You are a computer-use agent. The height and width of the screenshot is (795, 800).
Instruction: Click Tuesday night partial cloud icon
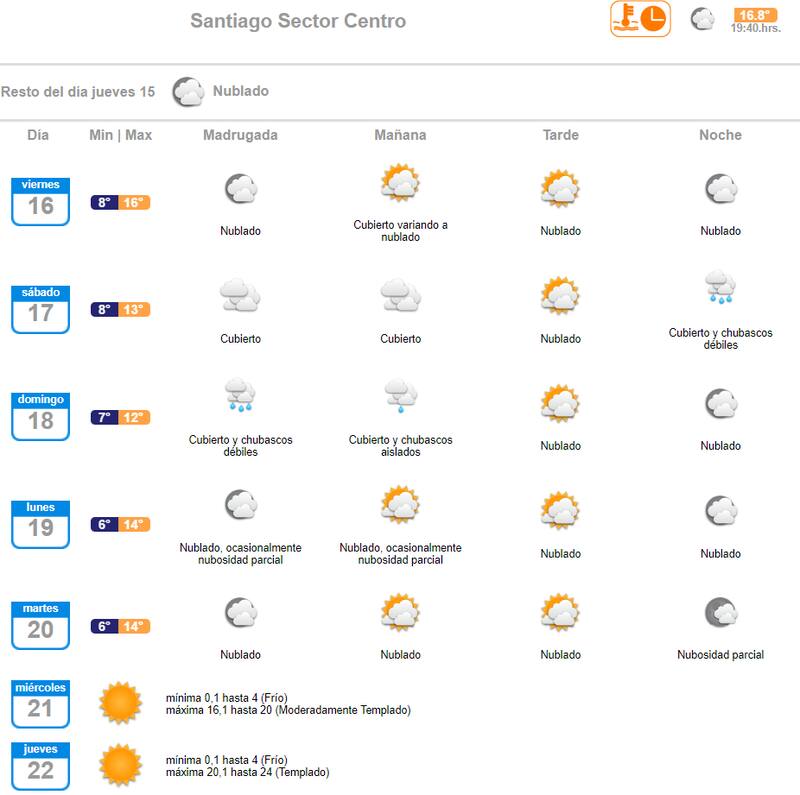(x=720, y=612)
